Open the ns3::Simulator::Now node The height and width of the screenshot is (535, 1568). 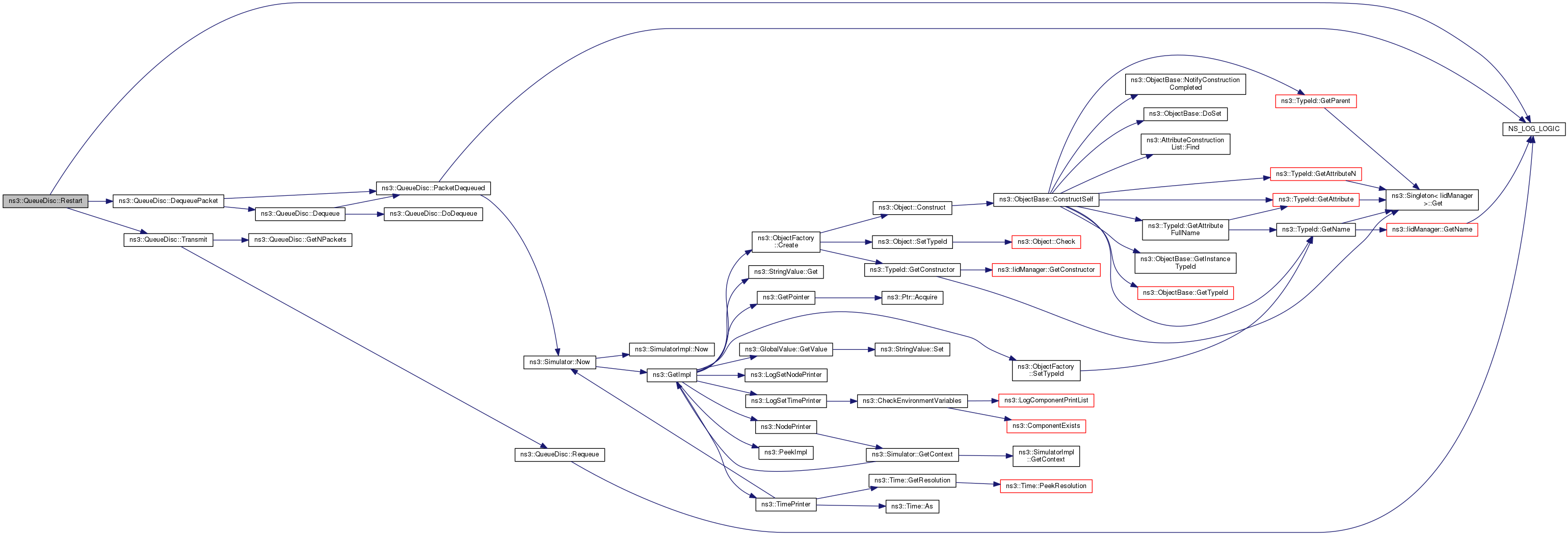560,362
